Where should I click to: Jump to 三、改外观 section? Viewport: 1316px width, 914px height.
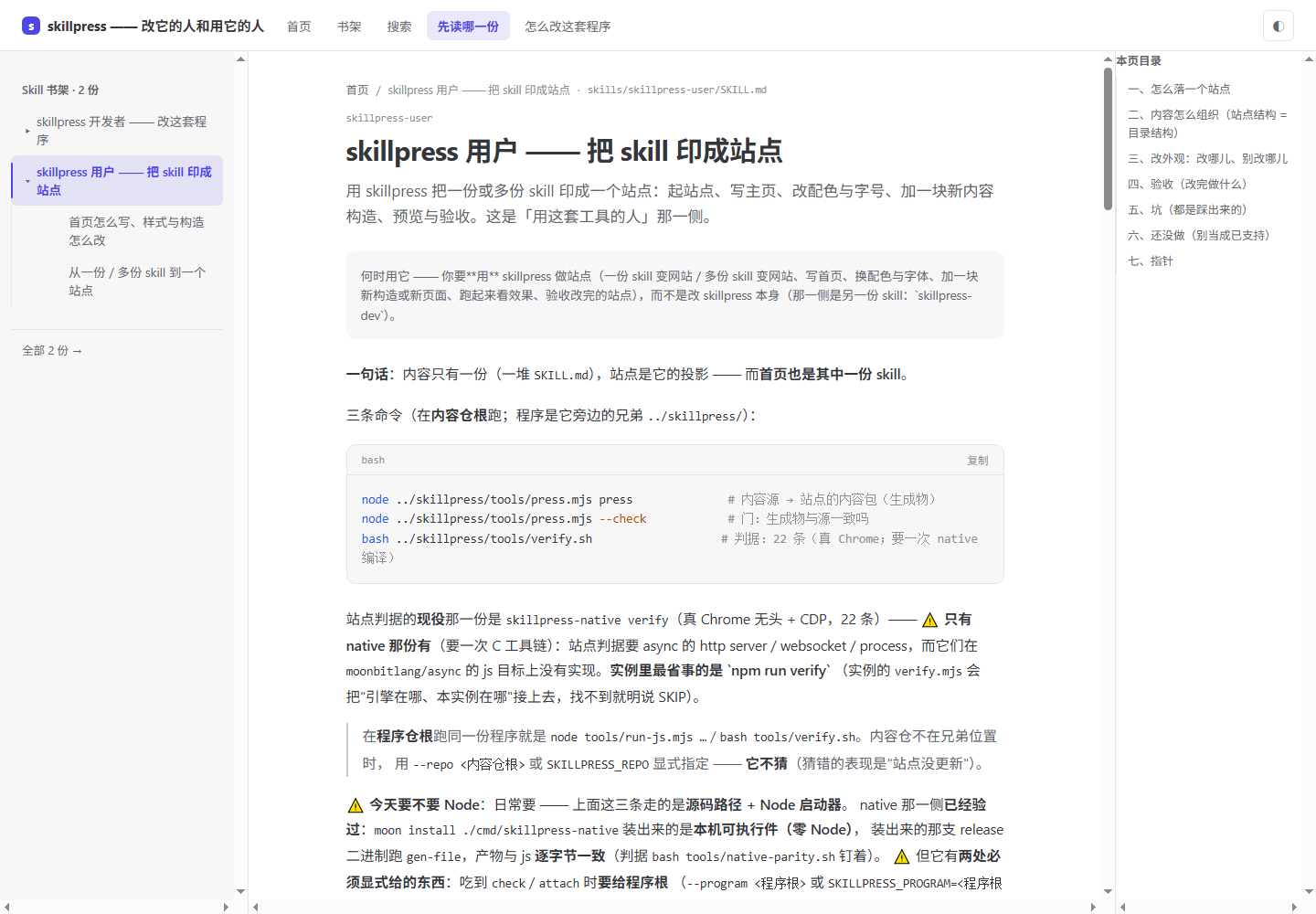coord(1207,158)
